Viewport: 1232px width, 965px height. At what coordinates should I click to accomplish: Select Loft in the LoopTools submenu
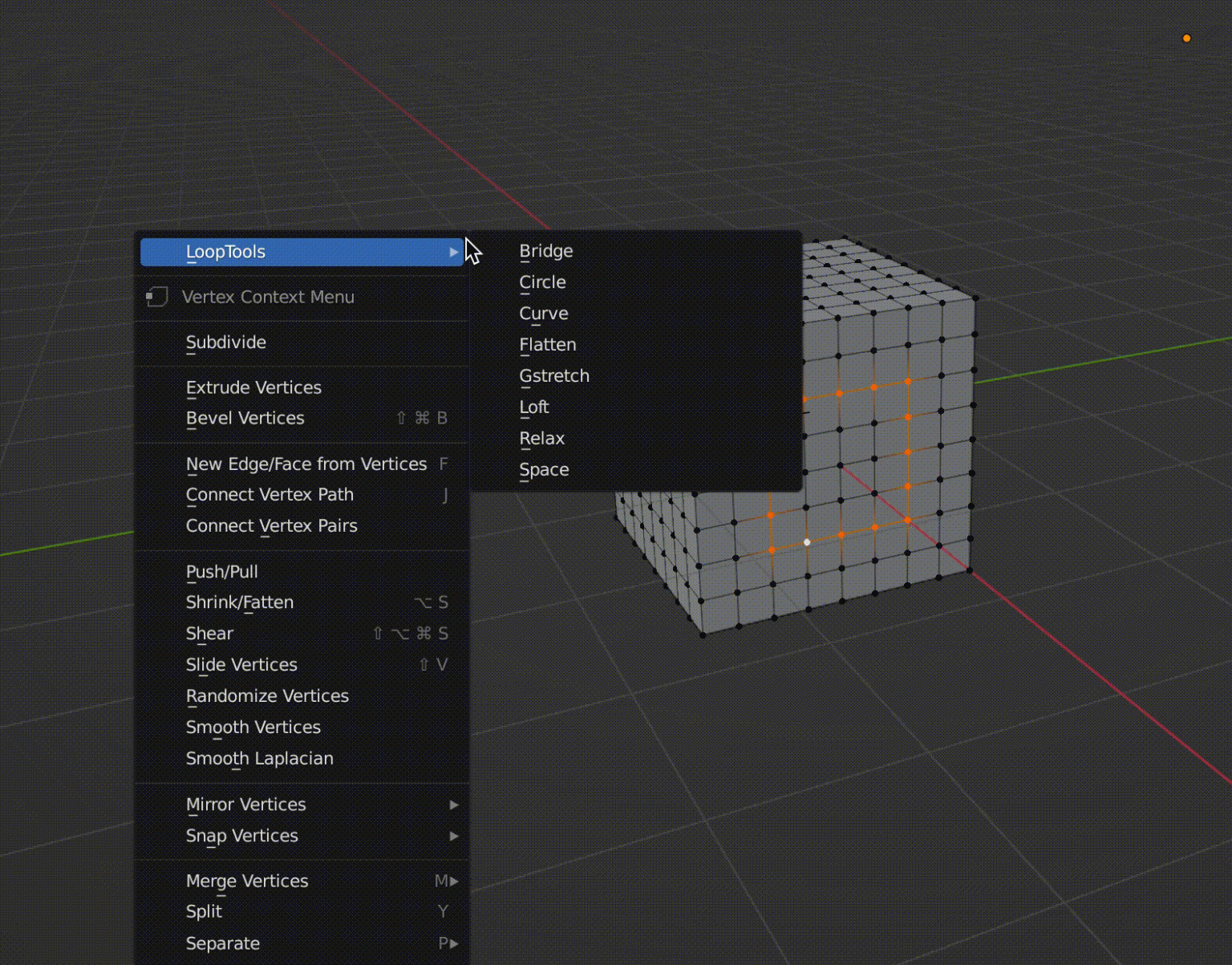(x=534, y=407)
